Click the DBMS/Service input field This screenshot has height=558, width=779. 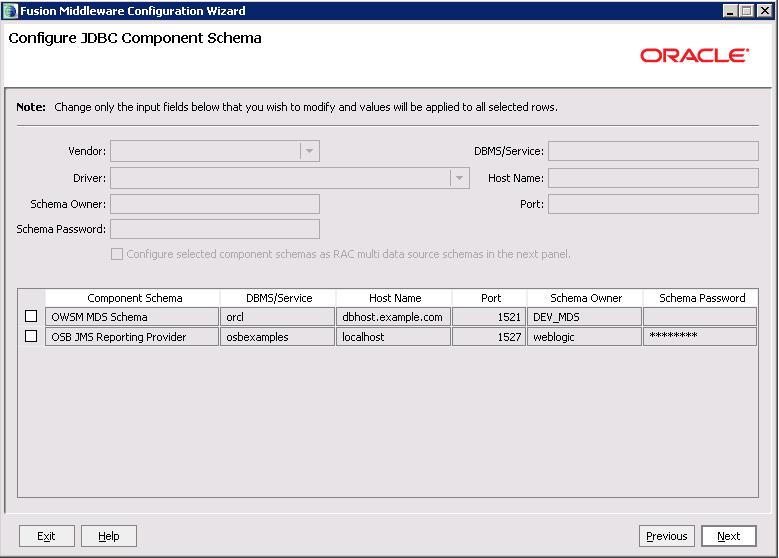tap(653, 151)
